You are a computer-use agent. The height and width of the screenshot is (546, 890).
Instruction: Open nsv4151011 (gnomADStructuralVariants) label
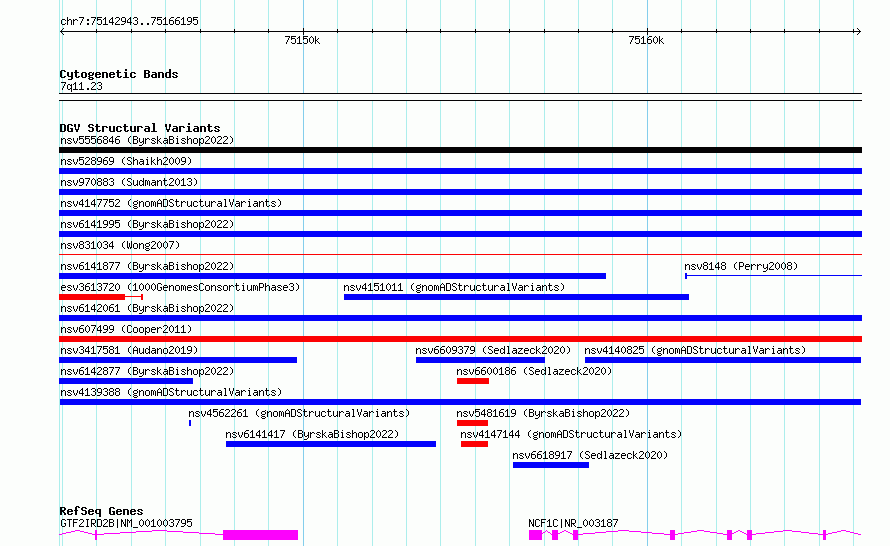point(454,287)
